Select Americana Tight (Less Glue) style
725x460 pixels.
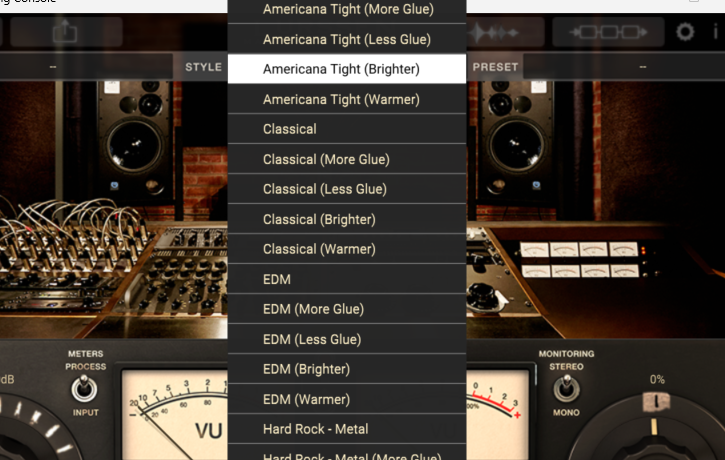[x=347, y=39]
